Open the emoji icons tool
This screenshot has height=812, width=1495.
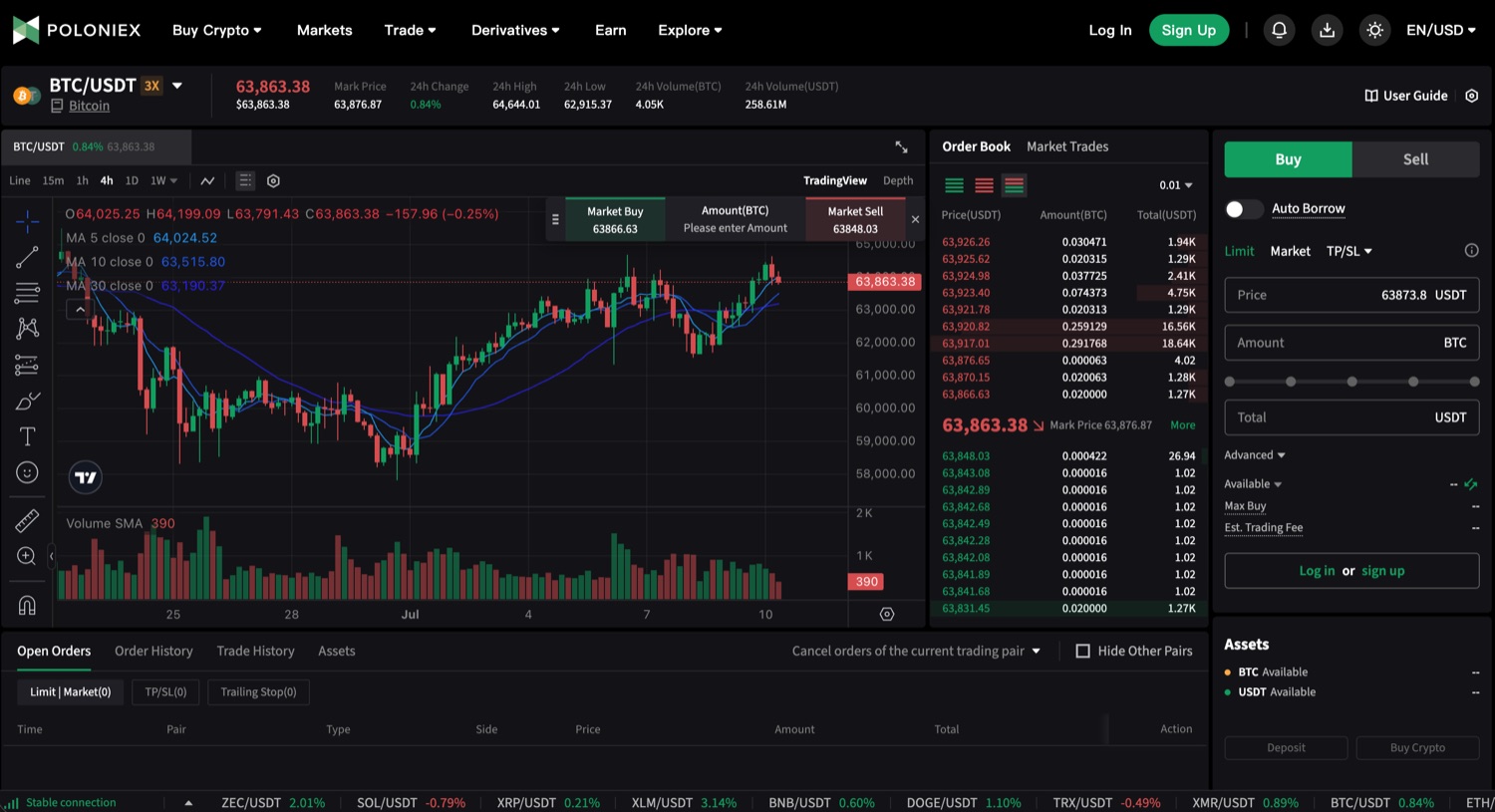pos(27,472)
